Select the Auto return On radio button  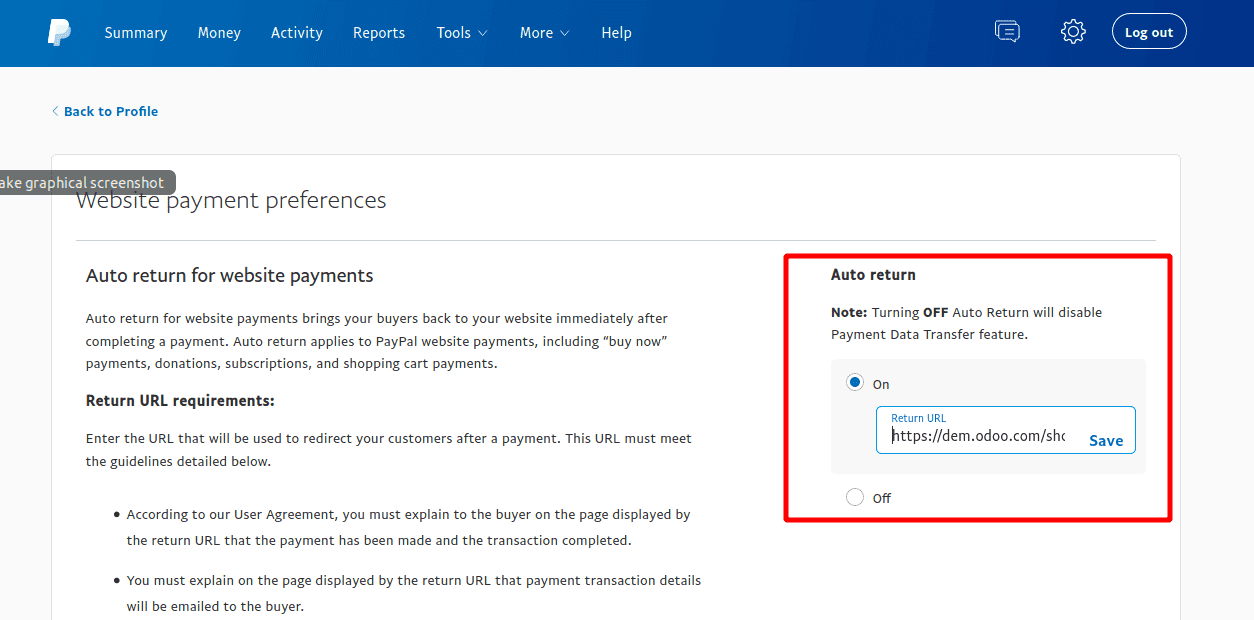pyautogui.click(x=855, y=382)
